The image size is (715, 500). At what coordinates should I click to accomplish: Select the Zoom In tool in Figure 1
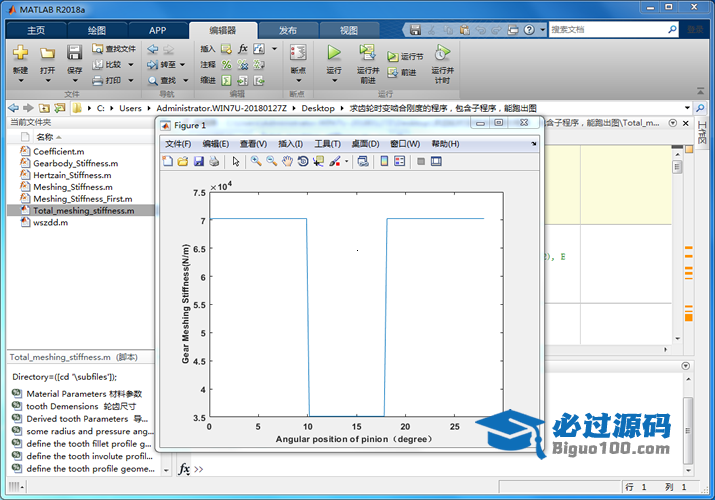point(256,161)
